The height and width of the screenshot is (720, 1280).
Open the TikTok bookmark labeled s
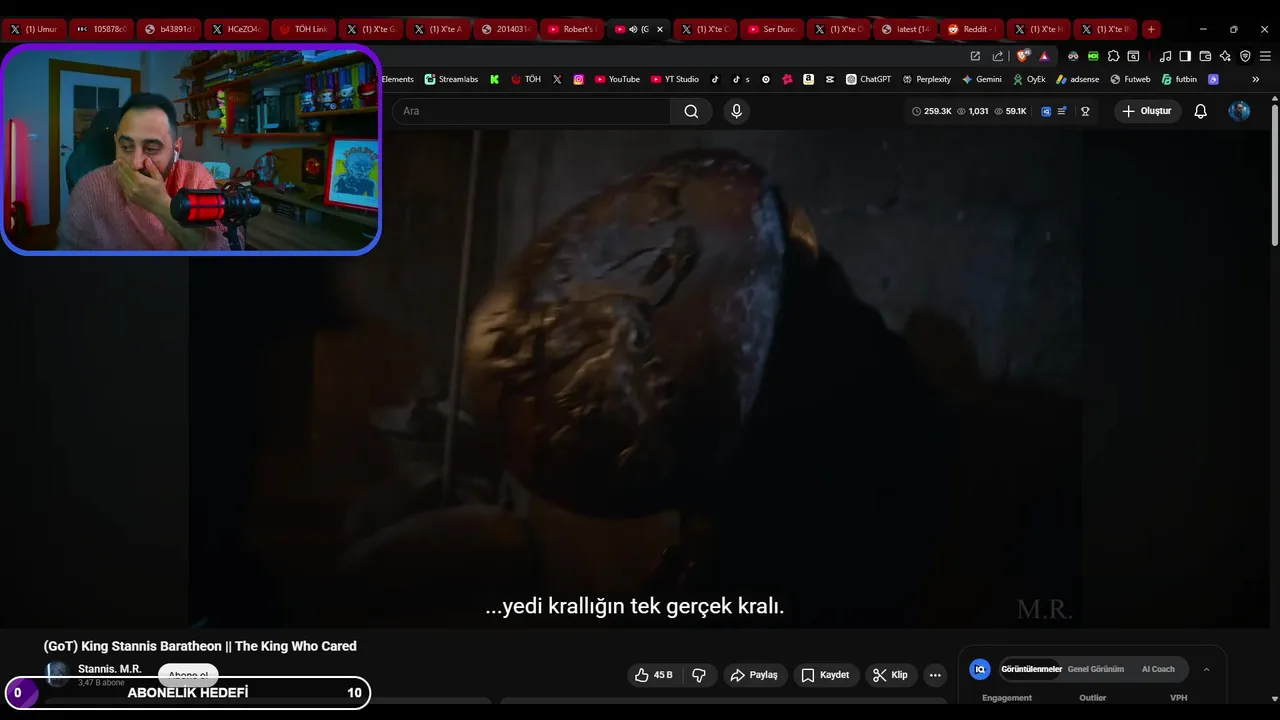pos(740,79)
